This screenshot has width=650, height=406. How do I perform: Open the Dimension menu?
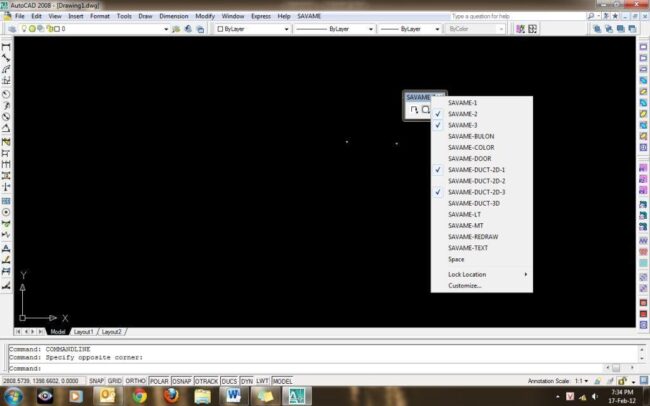174,16
